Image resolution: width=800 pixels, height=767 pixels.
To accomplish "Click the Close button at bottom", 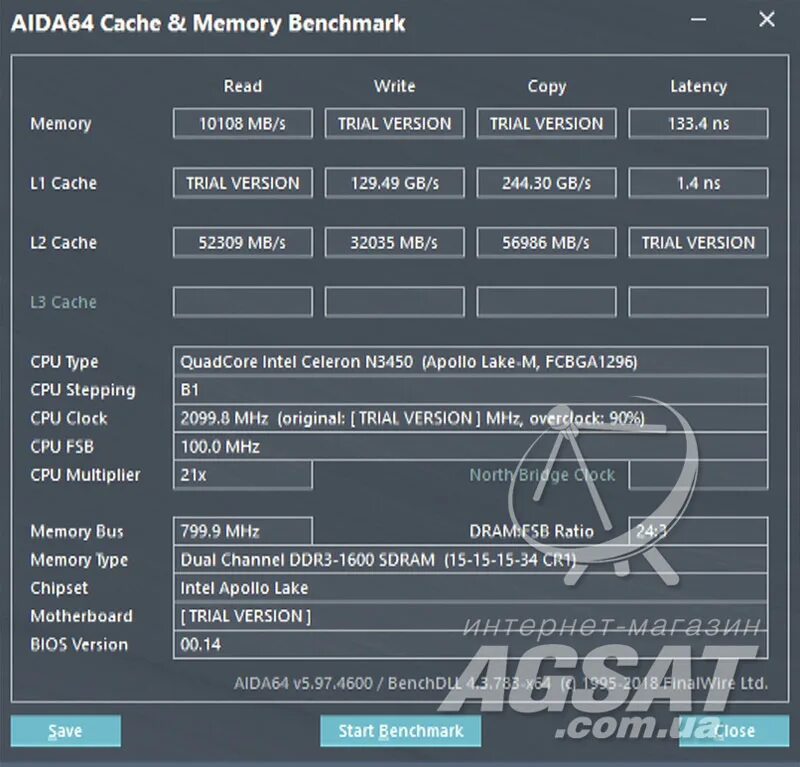I will click(734, 731).
